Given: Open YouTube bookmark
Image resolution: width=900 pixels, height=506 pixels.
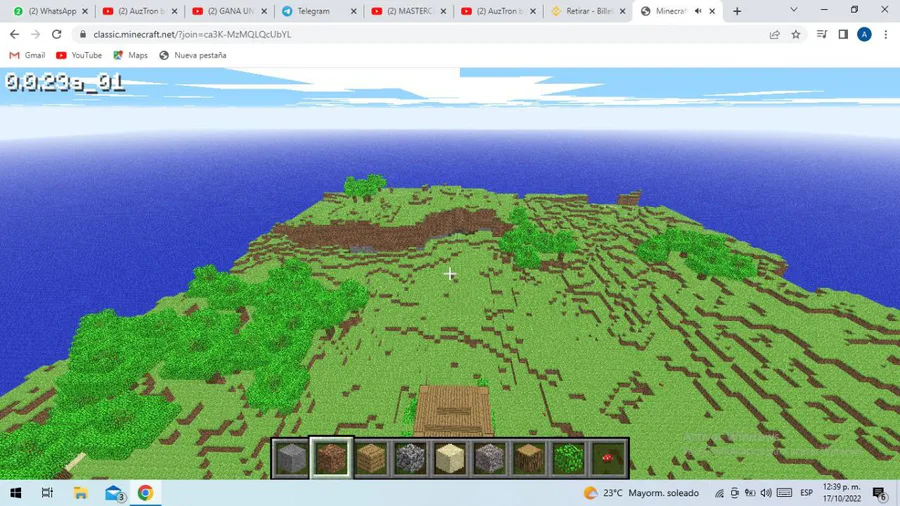Looking at the screenshot, I should click(79, 55).
